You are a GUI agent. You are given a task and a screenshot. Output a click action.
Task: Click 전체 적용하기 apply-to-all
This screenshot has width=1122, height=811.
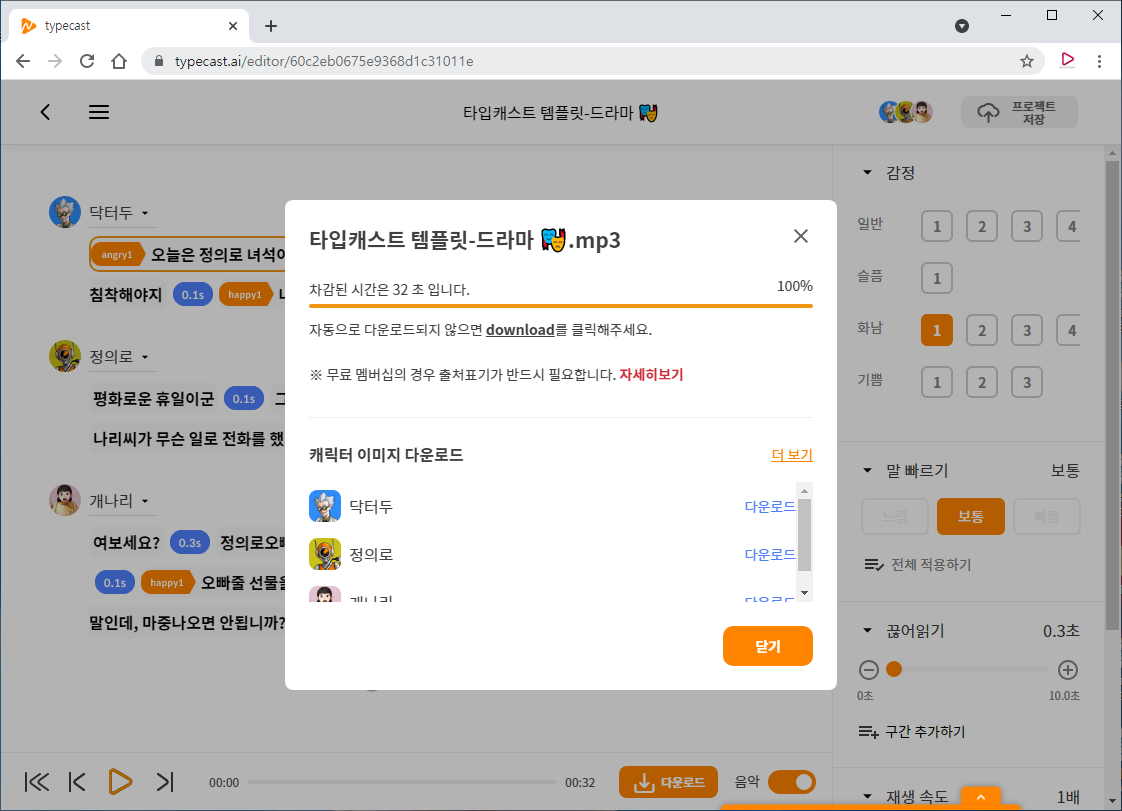[x=918, y=565]
